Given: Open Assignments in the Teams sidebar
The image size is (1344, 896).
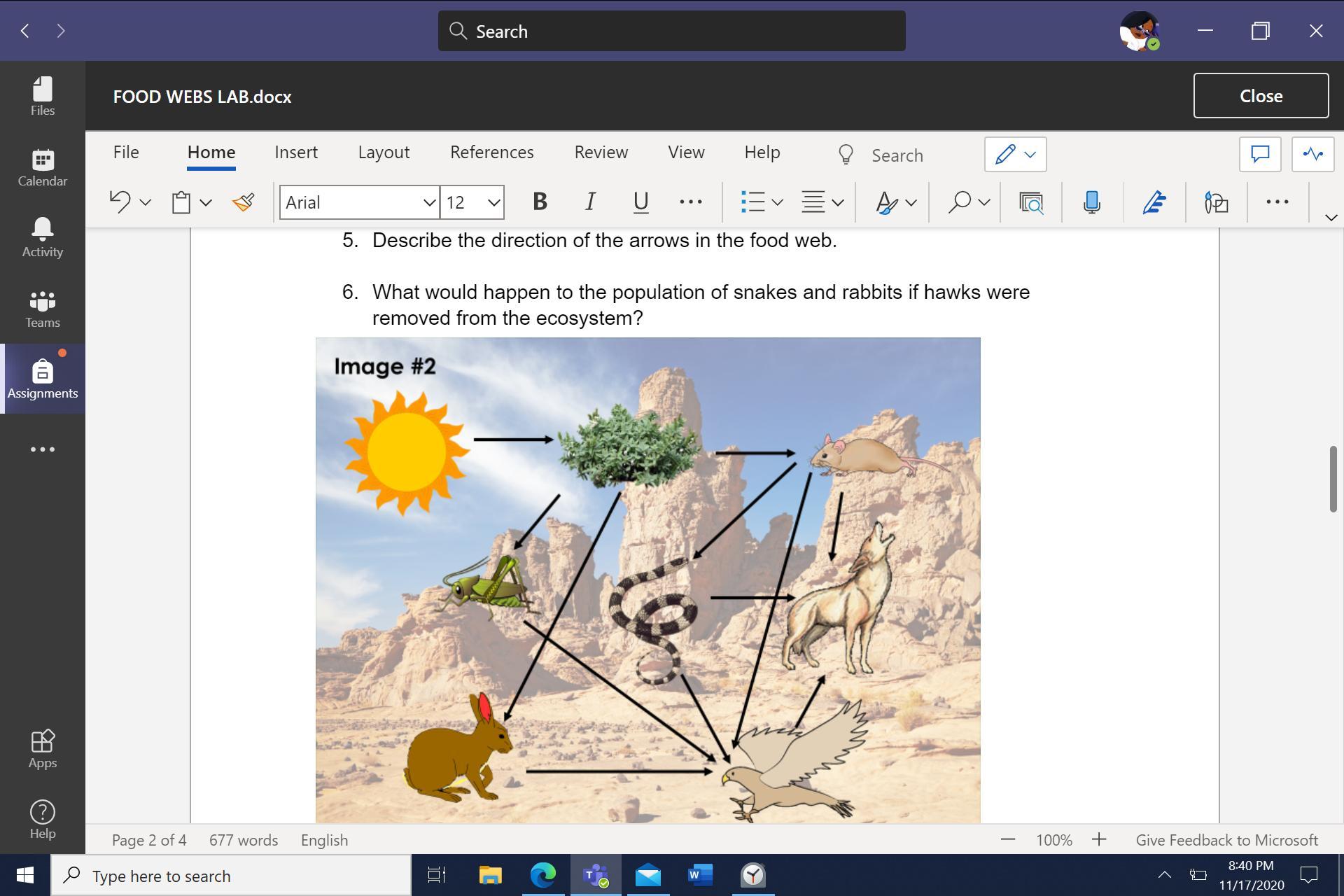Looking at the screenshot, I should (x=43, y=379).
